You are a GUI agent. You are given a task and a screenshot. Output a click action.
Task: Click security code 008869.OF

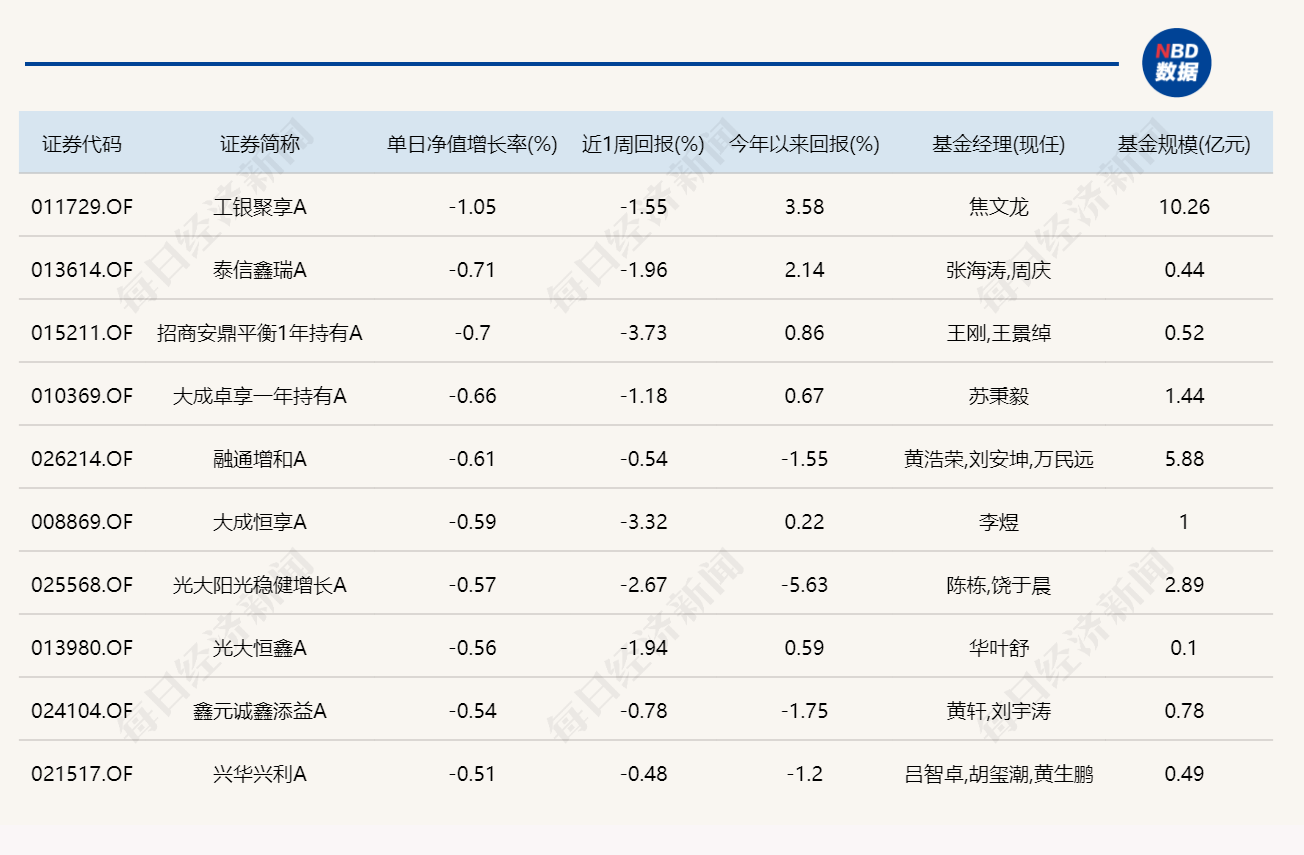82,522
